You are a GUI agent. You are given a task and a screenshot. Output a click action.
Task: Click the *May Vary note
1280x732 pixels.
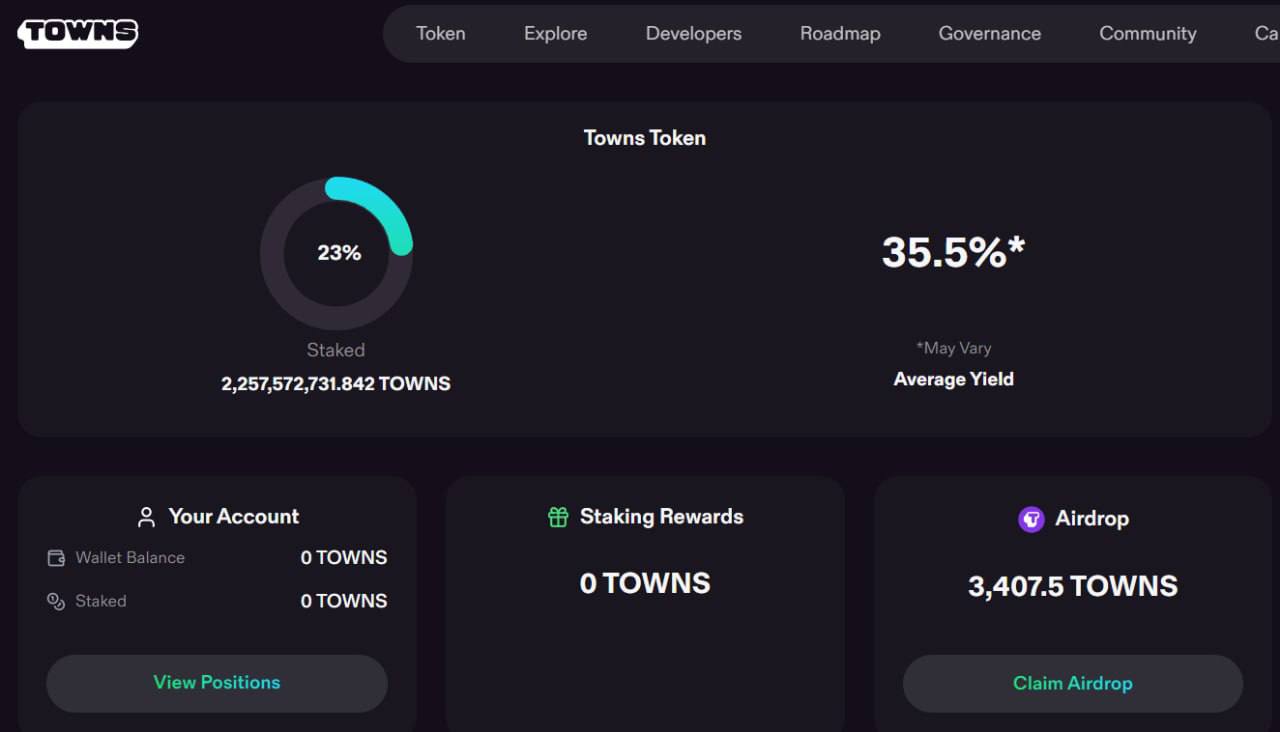(x=953, y=348)
